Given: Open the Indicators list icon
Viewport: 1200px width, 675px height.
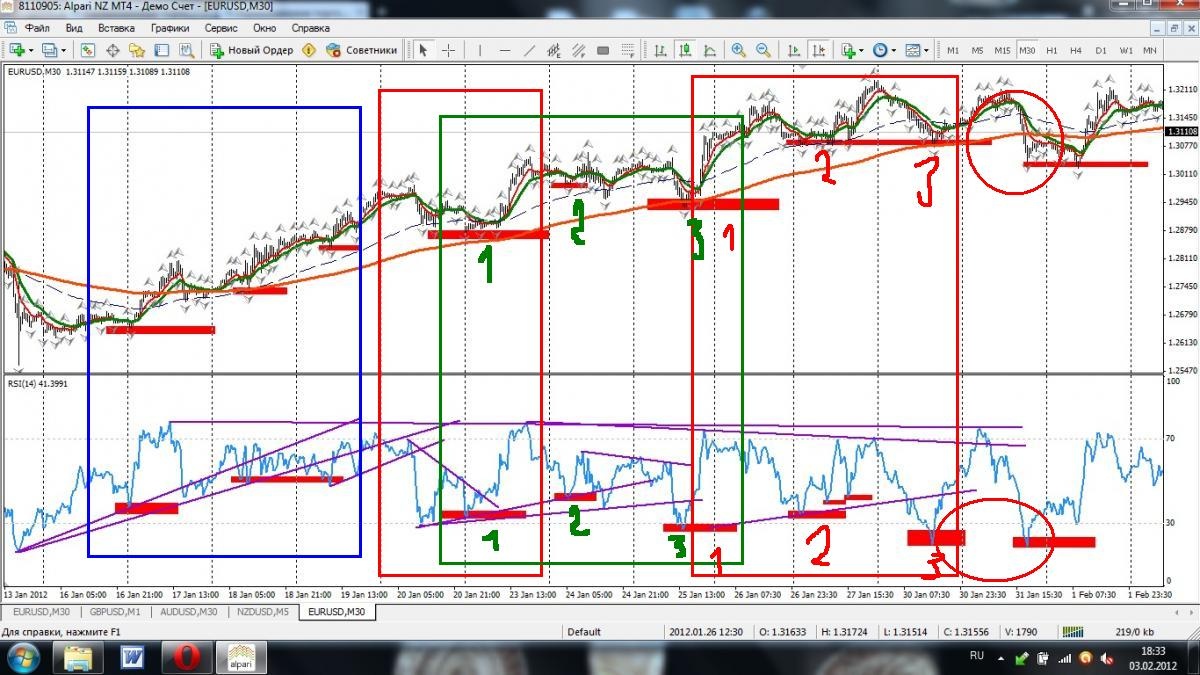Looking at the screenshot, I should pyautogui.click(x=848, y=50).
